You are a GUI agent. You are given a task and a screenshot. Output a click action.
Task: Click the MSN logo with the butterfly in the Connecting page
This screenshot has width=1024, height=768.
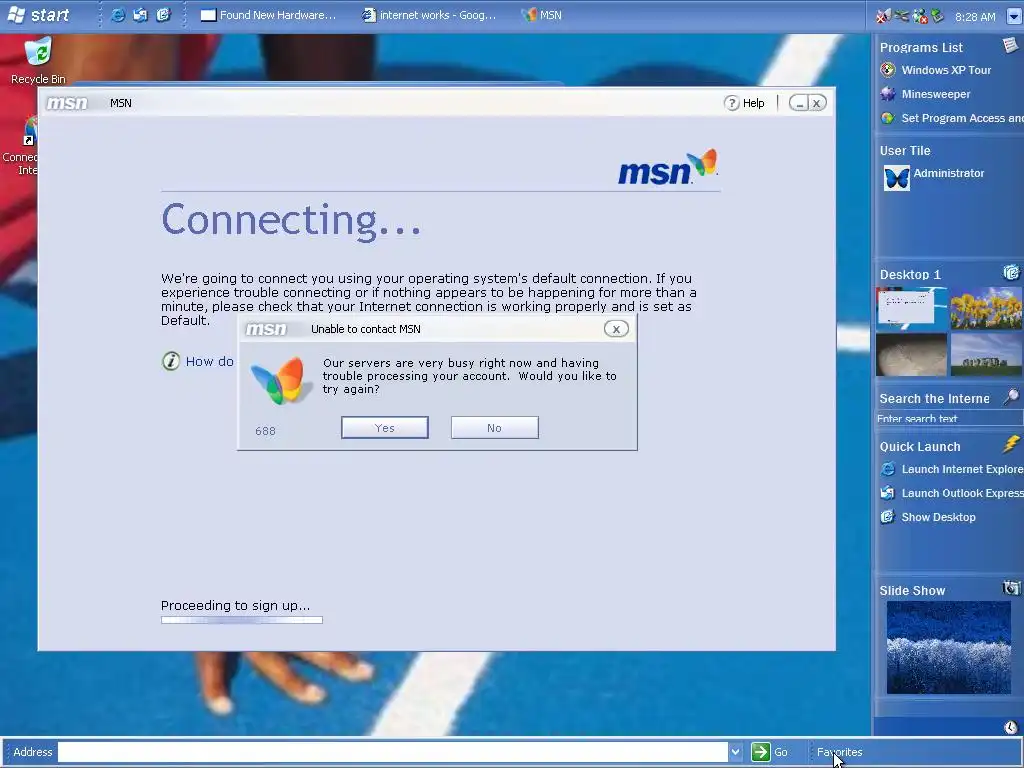tap(667, 167)
